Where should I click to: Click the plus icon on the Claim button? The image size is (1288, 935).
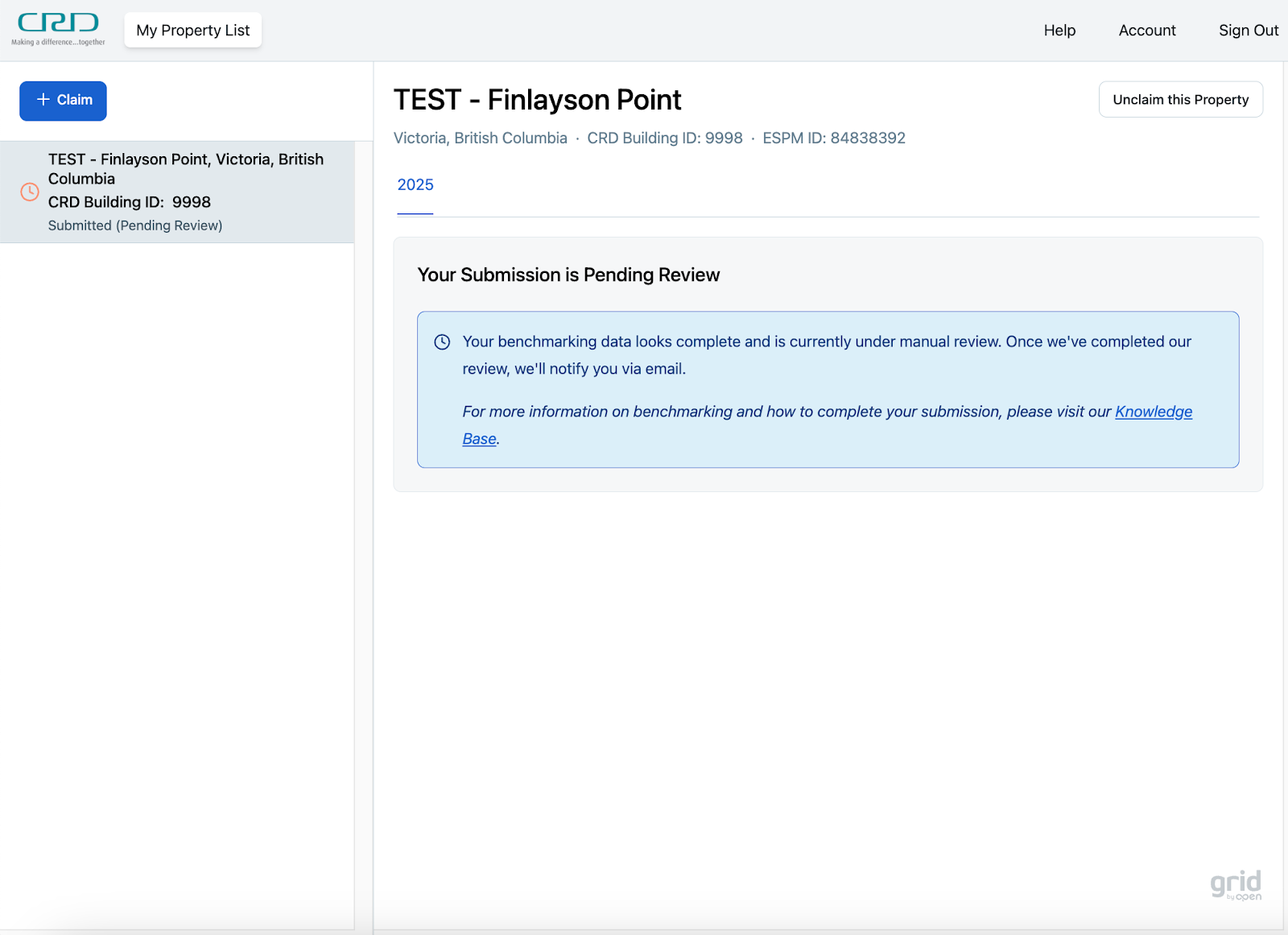pyautogui.click(x=43, y=100)
